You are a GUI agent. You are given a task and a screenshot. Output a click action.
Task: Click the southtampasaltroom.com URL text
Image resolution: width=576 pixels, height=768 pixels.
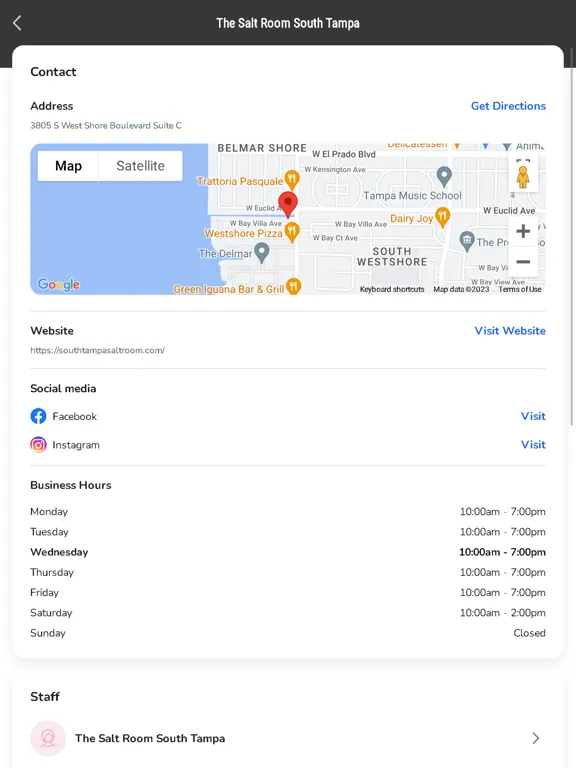click(97, 350)
